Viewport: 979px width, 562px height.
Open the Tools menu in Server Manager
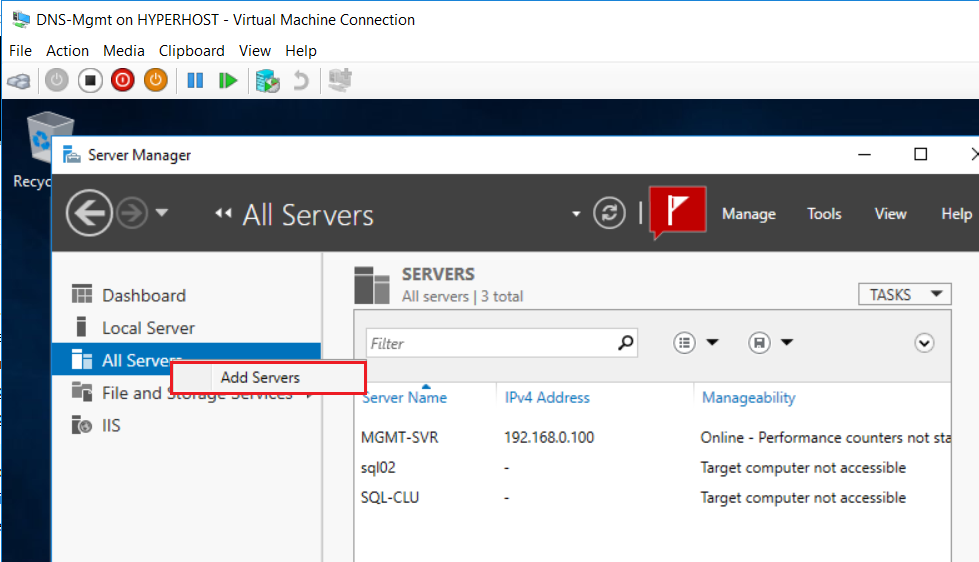coord(824,214)
